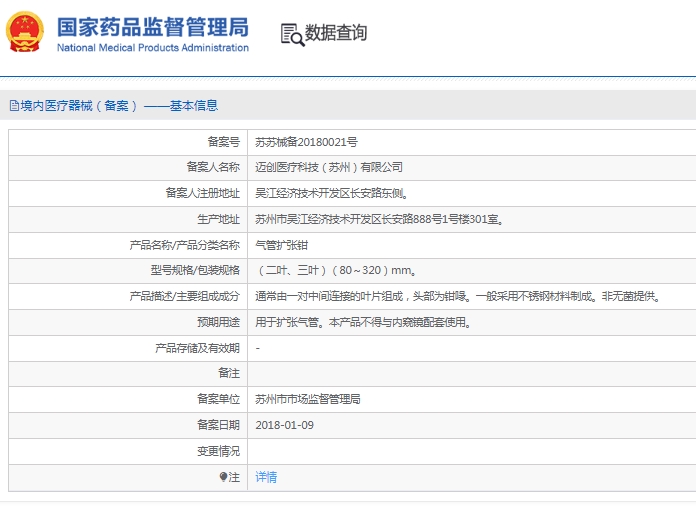Image resolution: width=696 pixels, height=506 pixels.
Task: Click 备案单位 label
Action: tap(218, 399)
